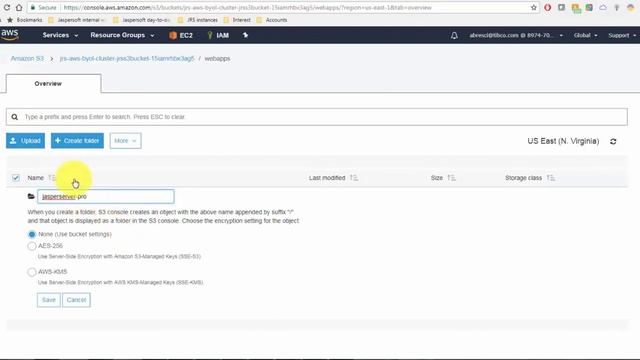Open Jaspersoft internal bookmarks folder
The image size is (640, 360).
click(76, 20)
